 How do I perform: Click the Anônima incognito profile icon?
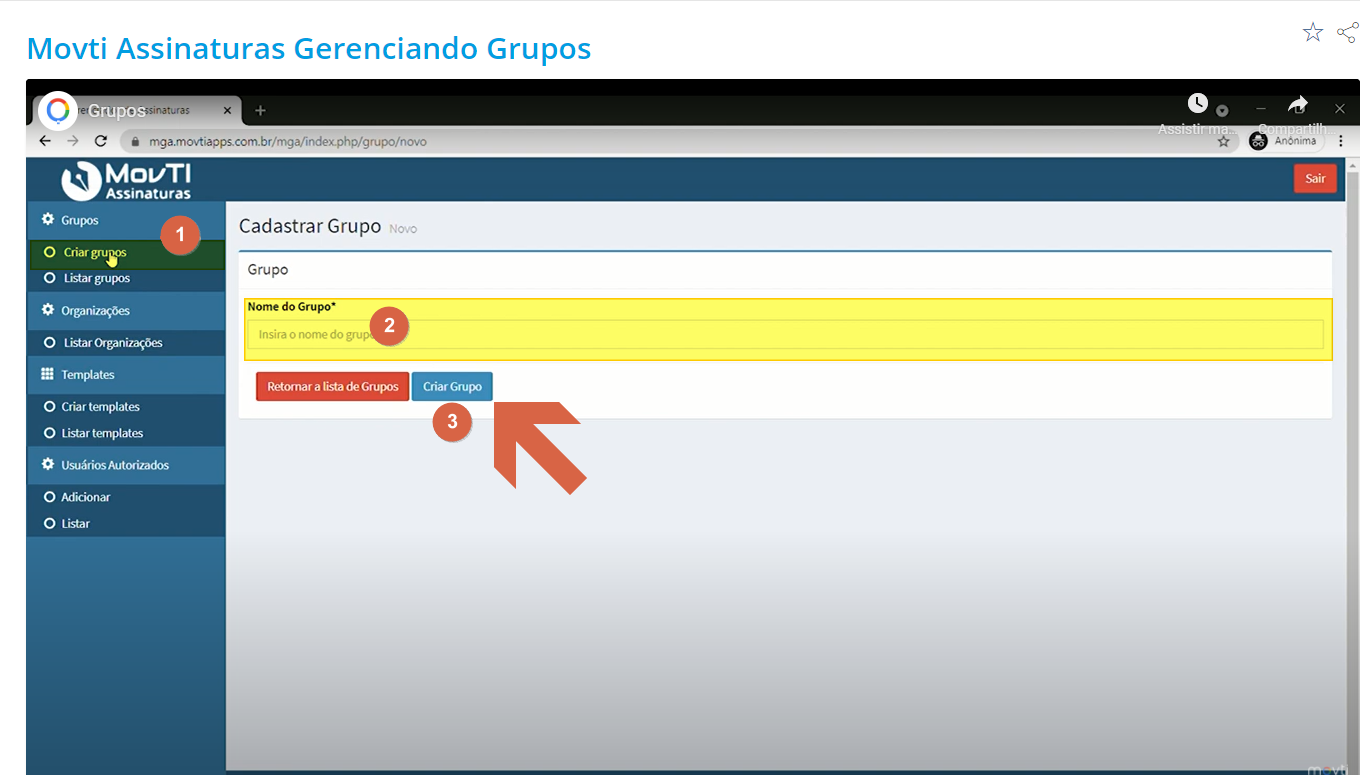[1258, 141]
